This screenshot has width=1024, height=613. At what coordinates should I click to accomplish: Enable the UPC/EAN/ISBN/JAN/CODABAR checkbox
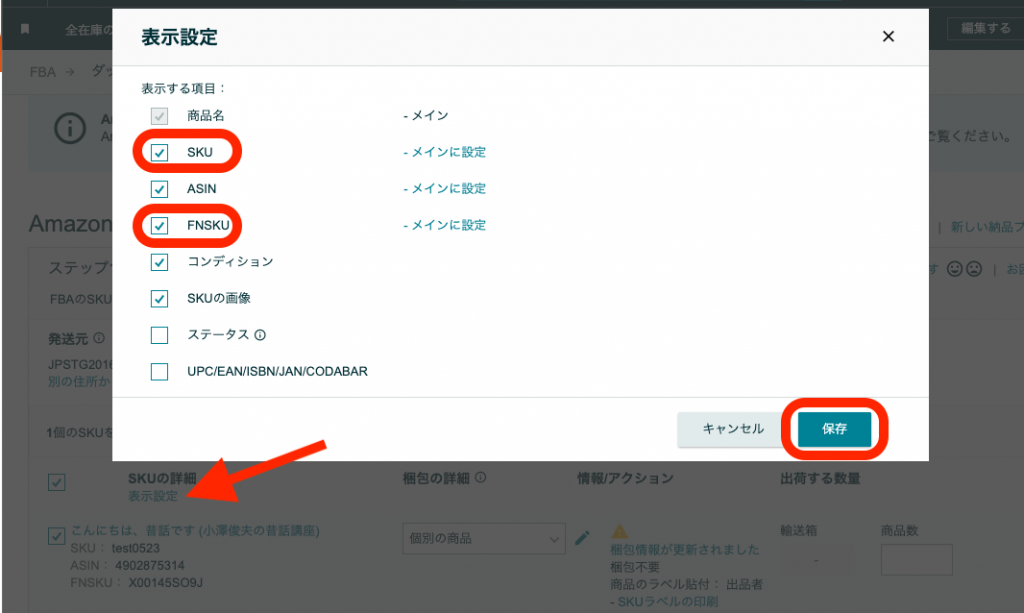tap(159, 371)
